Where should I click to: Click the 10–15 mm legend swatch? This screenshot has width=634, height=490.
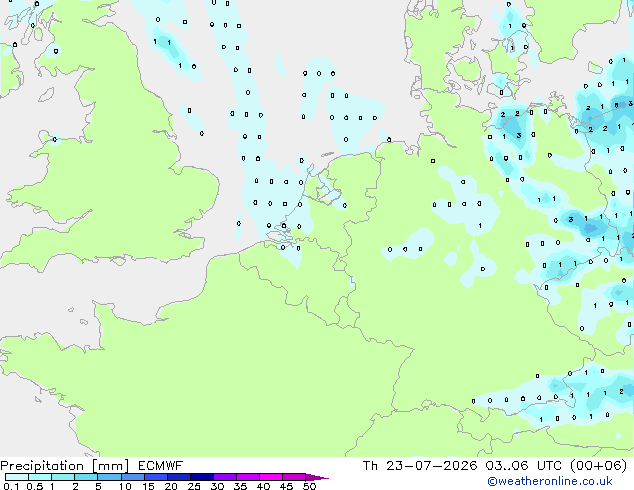(x=133, y=477)
